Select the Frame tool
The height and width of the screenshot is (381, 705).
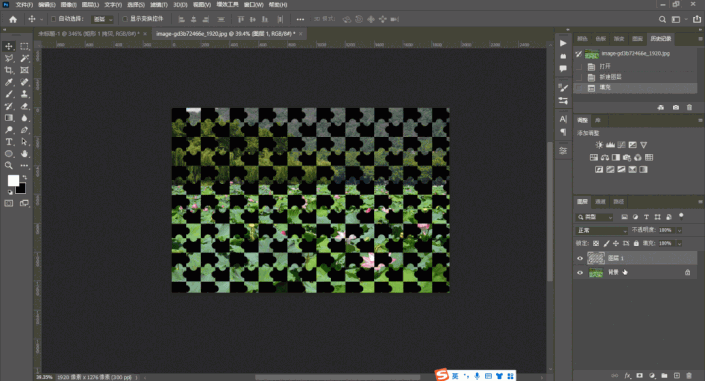point(24,70)
